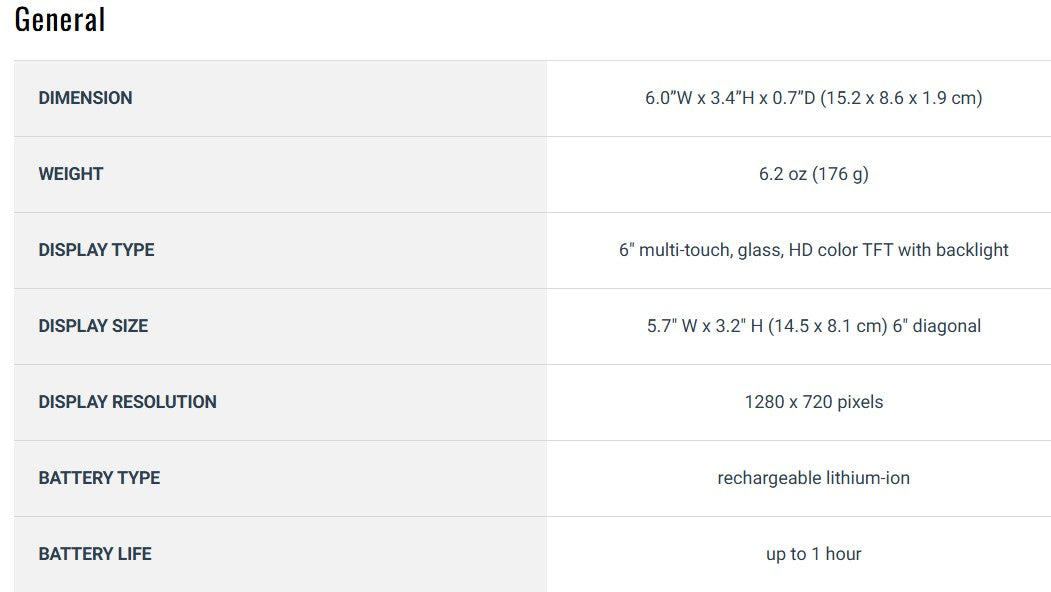Click the '6" multi-touch, glass' text

pyautogui.click(x=700, y=250)
